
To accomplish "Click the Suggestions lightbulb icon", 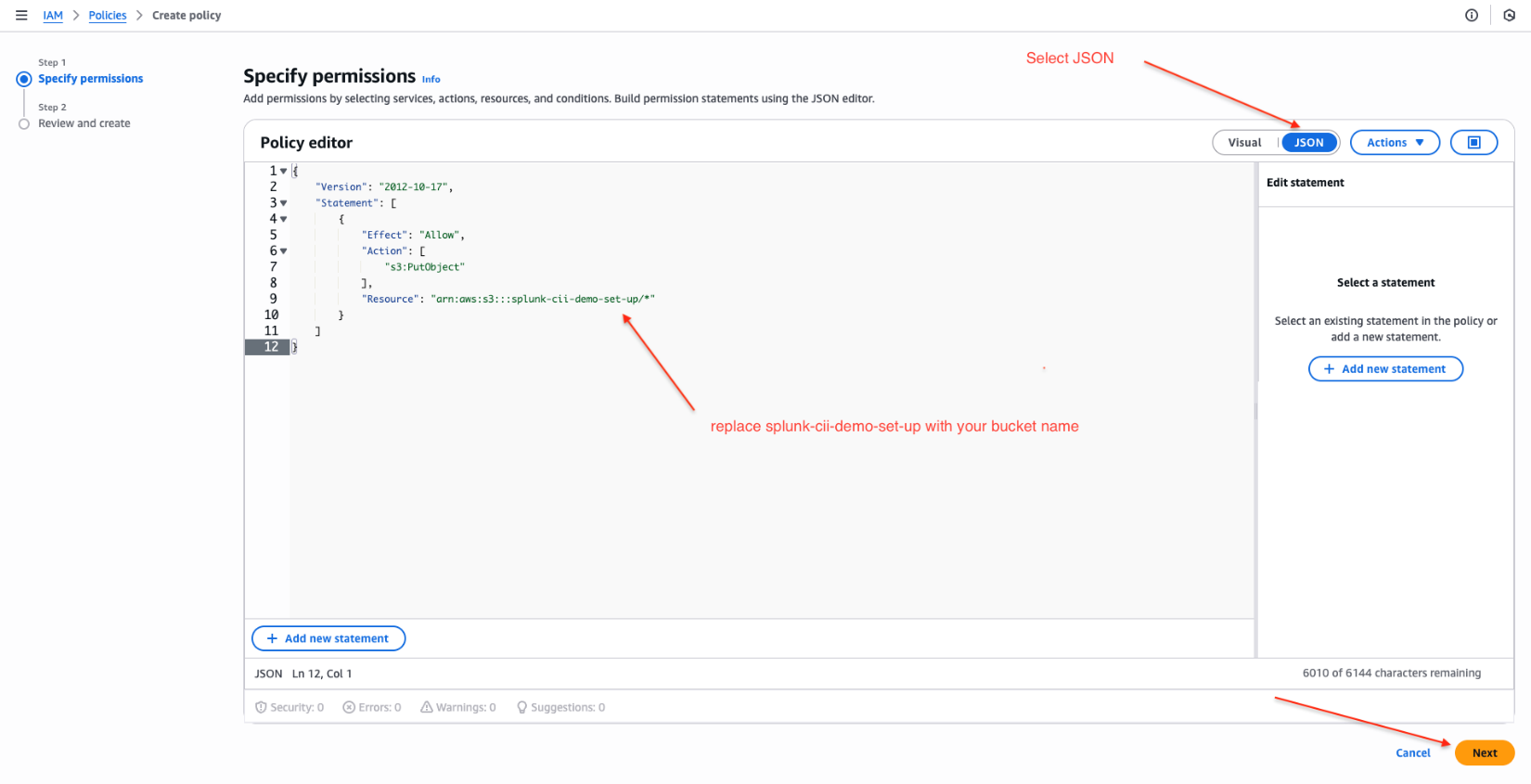I will (521, 708).
